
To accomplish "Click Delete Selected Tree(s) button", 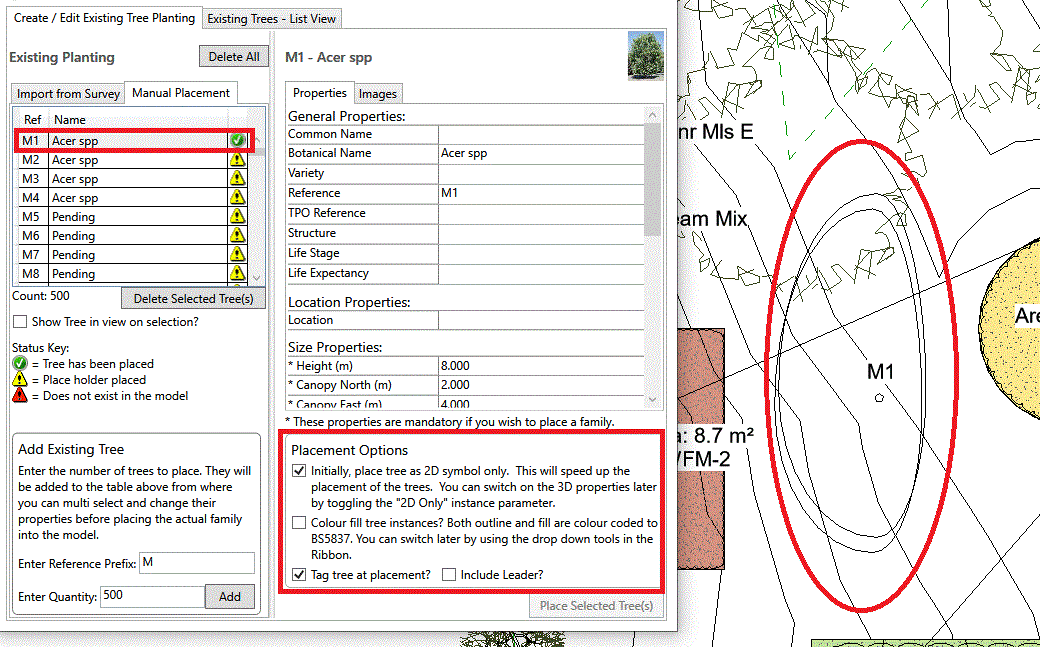I will (x=193, y=298).
